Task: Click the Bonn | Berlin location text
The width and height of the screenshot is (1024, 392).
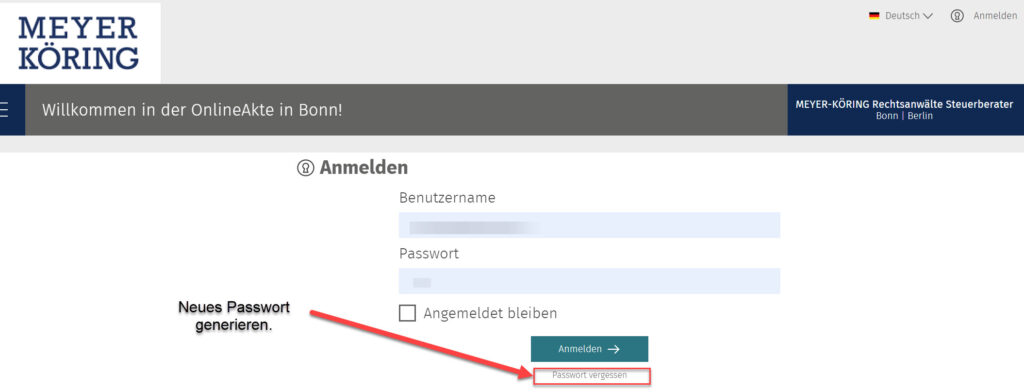Action: tap(904, 116)
